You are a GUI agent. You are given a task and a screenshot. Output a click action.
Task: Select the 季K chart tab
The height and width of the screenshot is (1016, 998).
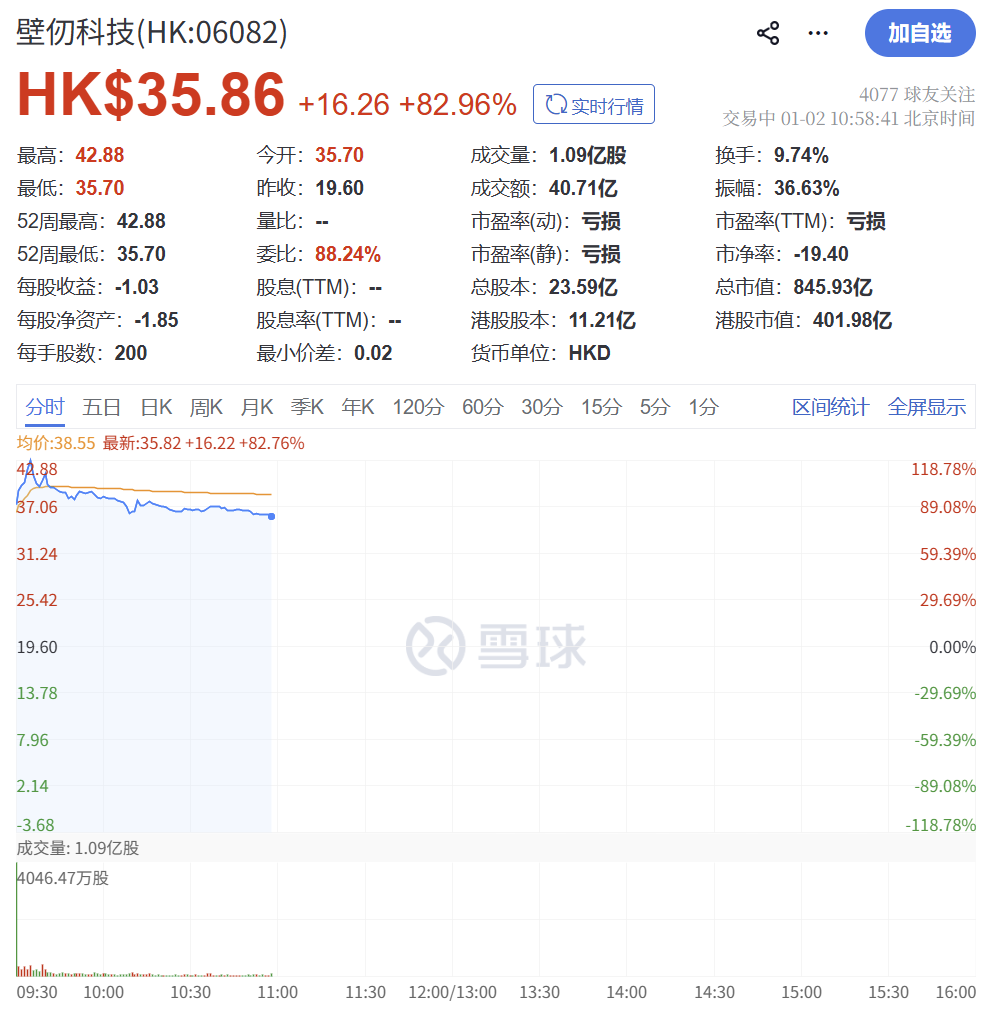click(307, 407)
